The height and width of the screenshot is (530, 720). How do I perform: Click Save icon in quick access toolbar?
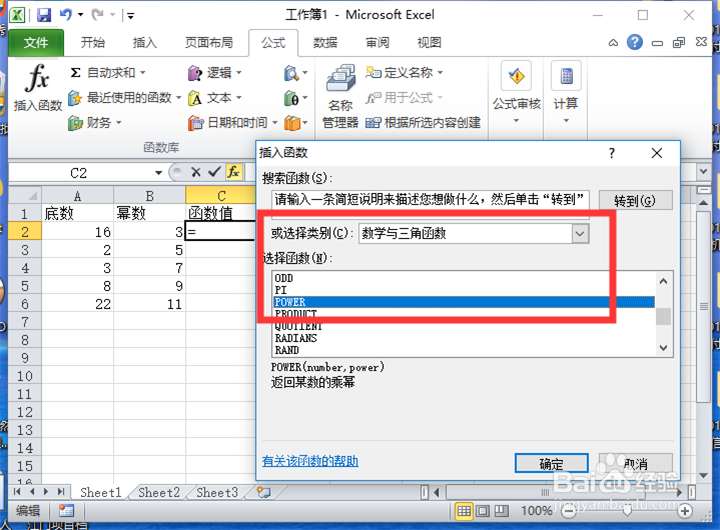coord(44,15)
